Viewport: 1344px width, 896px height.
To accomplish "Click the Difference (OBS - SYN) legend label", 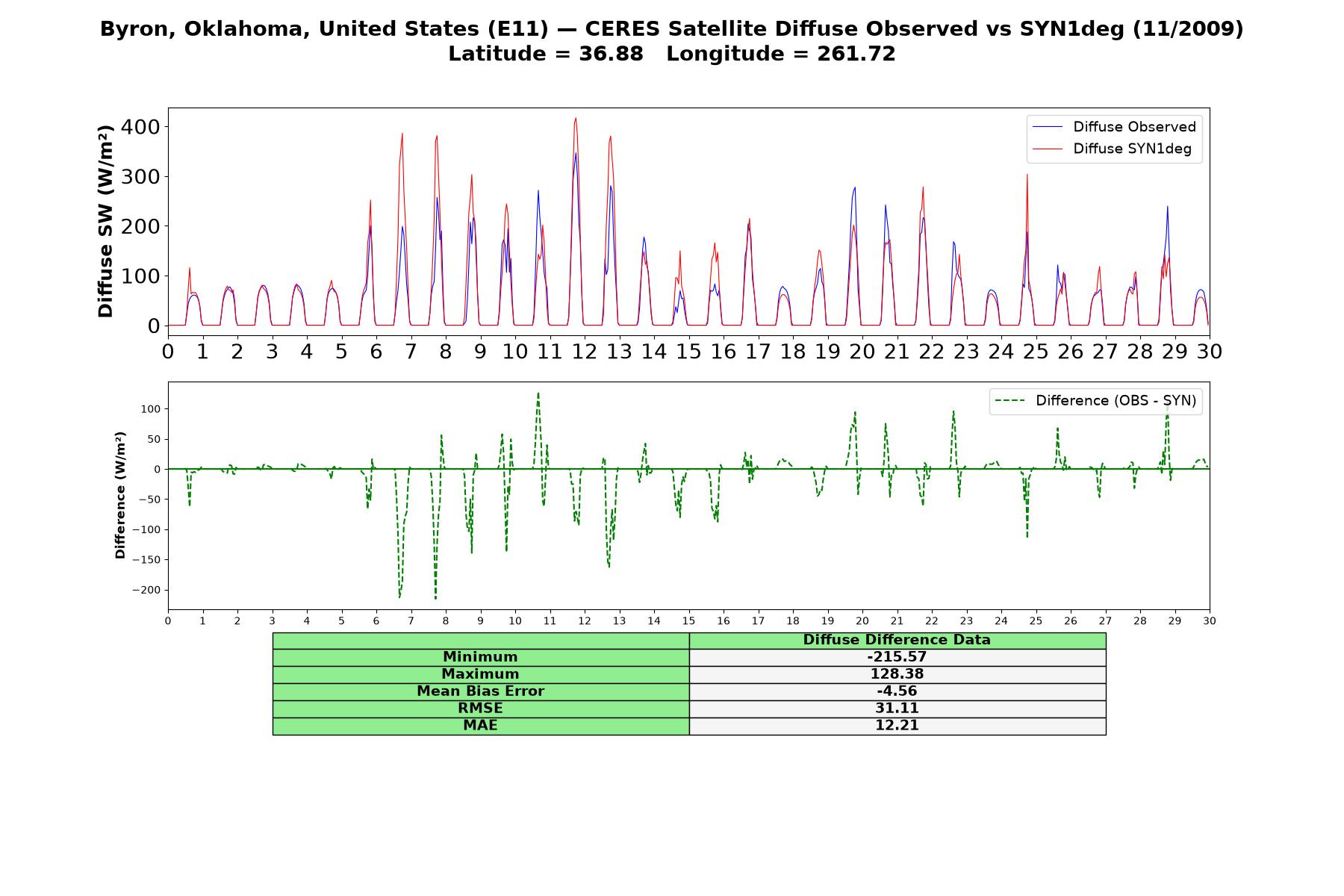I will tap(1116, 401).
